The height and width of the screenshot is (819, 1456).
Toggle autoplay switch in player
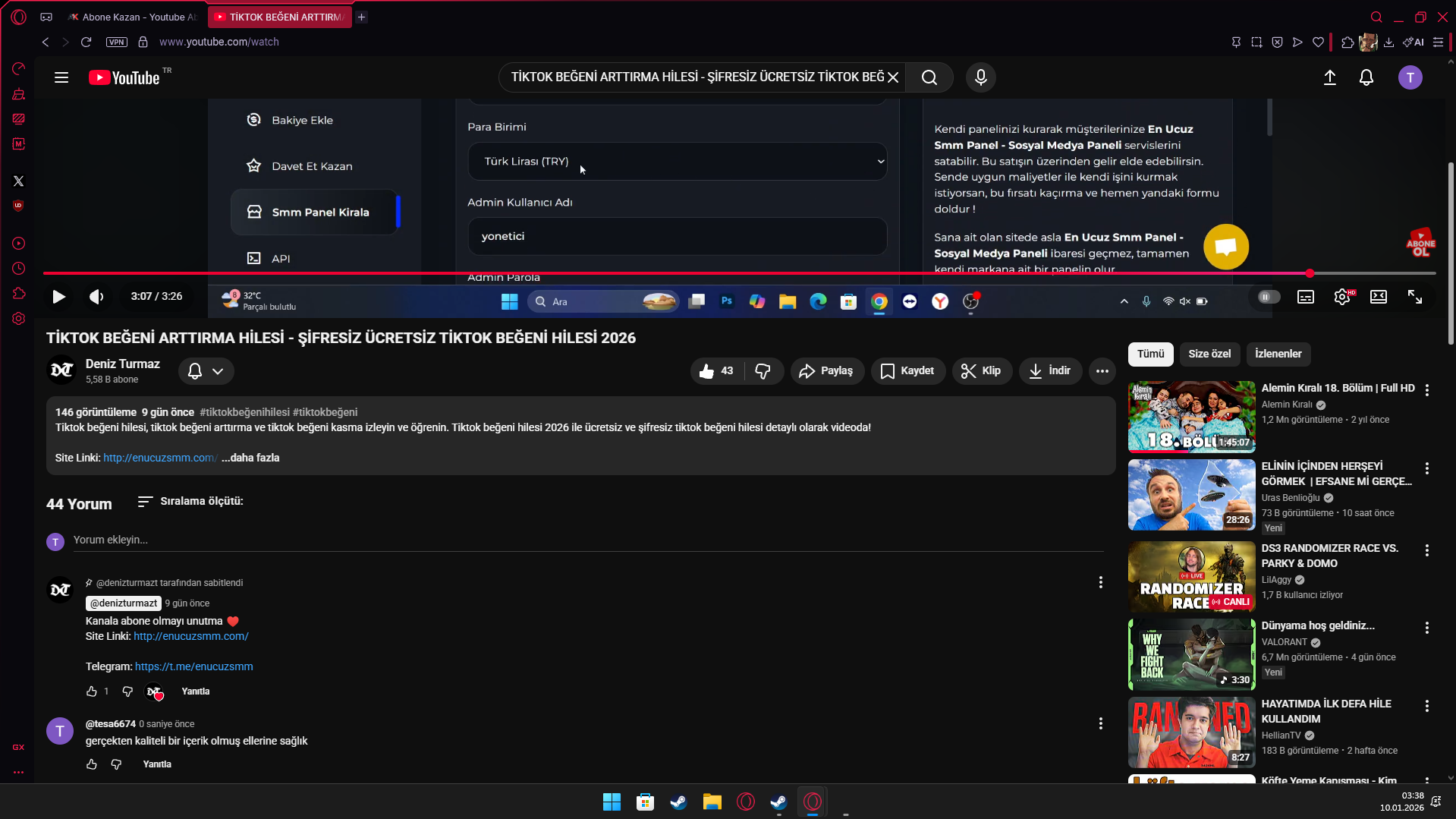click(1269, 297)
